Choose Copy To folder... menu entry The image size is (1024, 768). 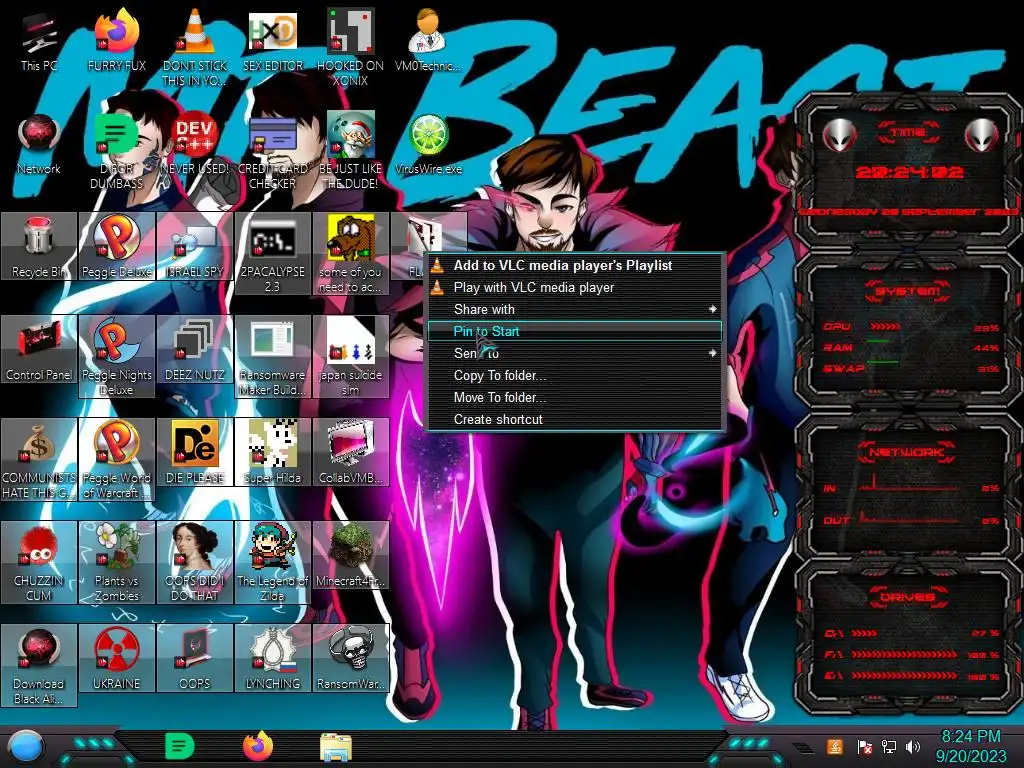click(x=575, y=376)
